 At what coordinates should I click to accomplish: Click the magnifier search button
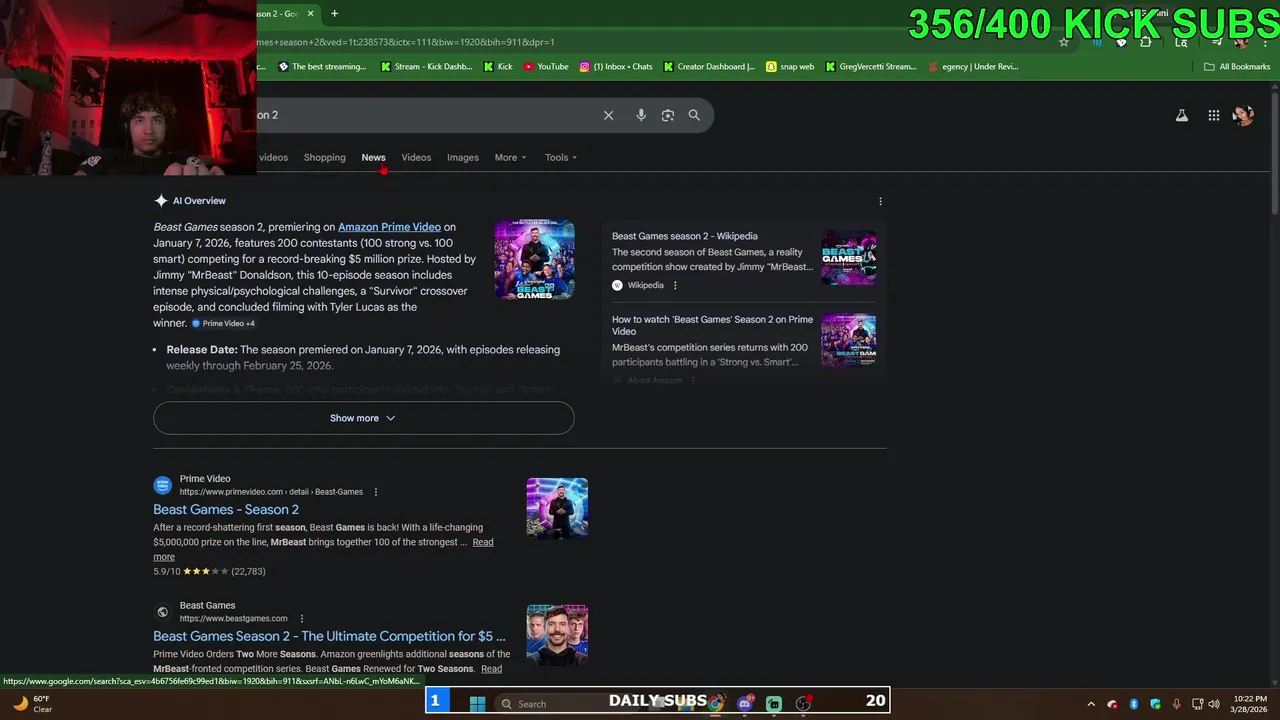point(694,115)
